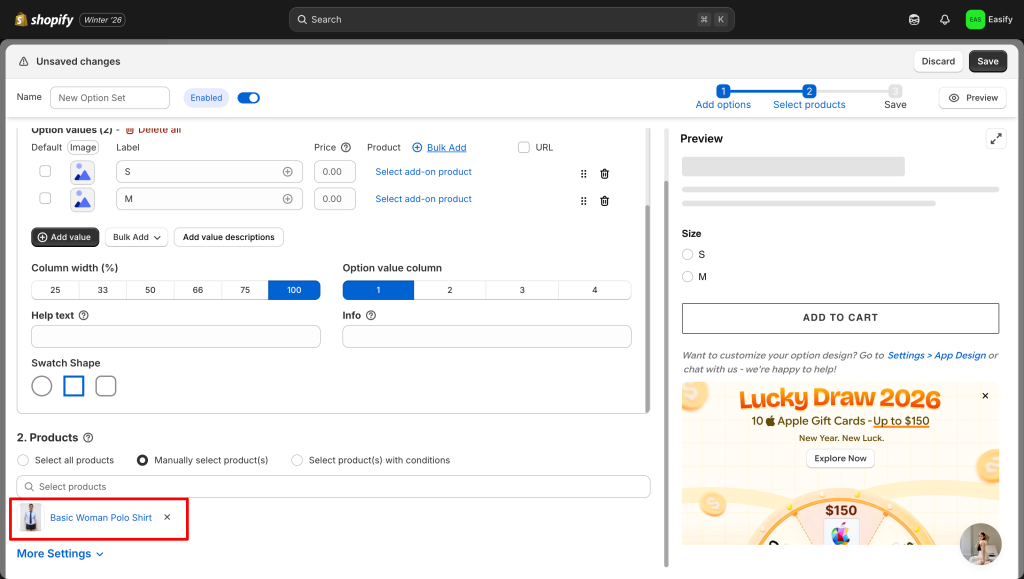
Task: Open the Bulk Add dropdown button
Action: click(x=135, y=237)
